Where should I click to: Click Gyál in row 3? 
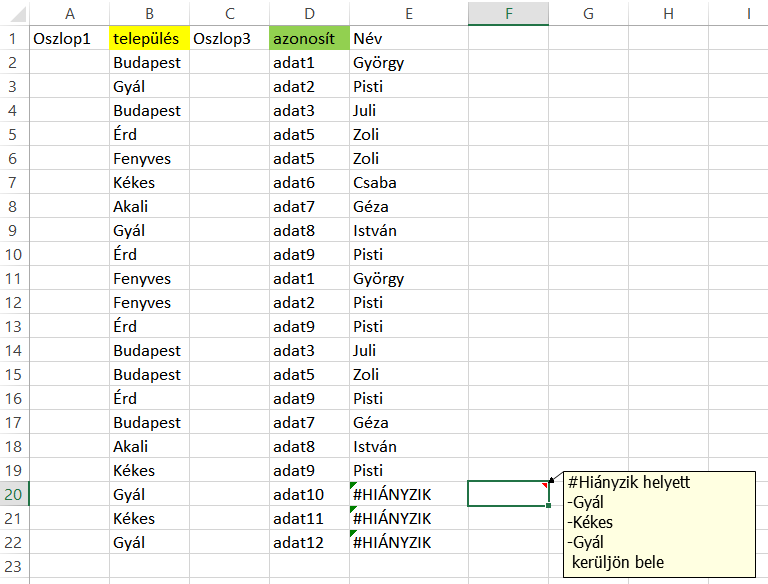149,86
